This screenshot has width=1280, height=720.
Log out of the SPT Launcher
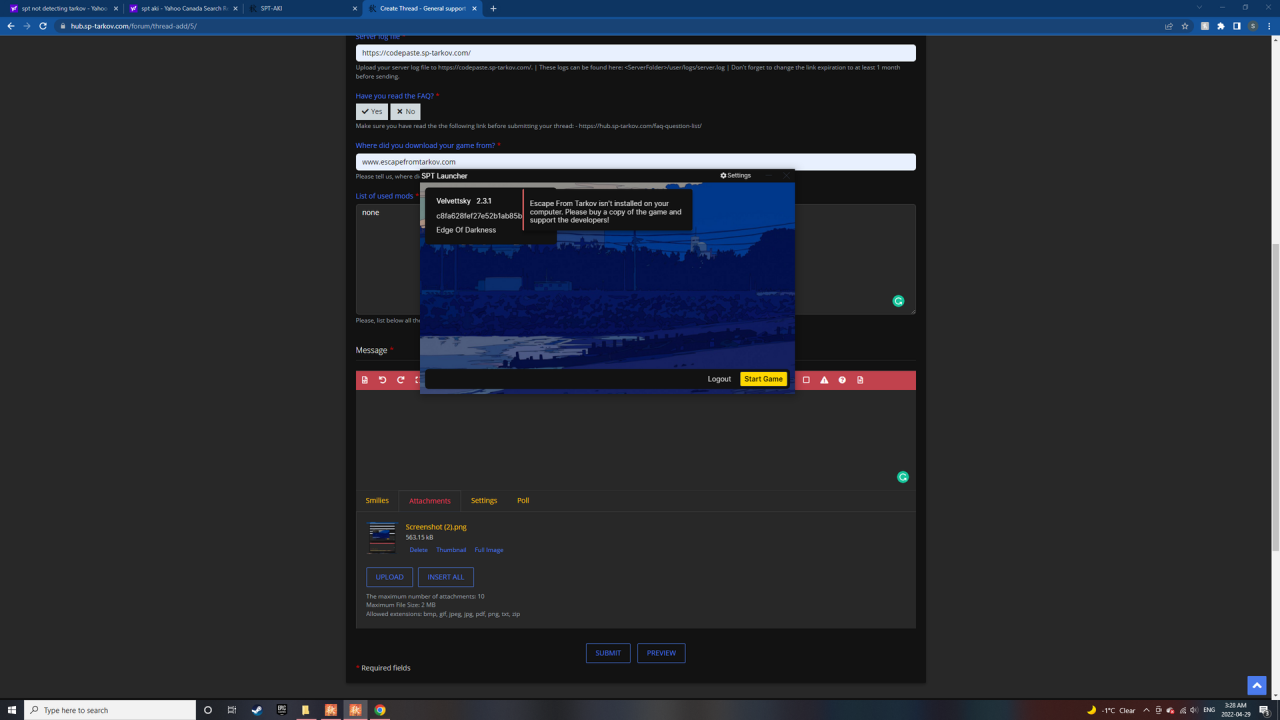719,379
